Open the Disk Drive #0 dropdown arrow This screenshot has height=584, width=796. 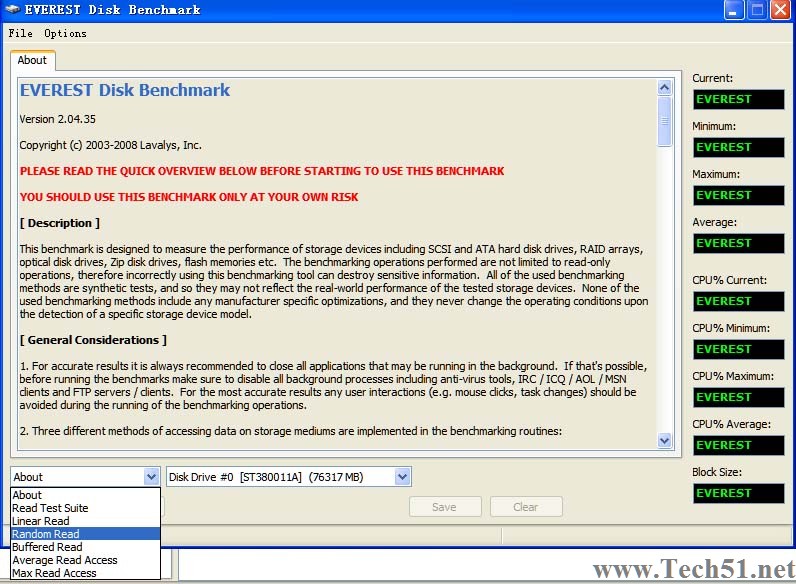tap(402, 477)
